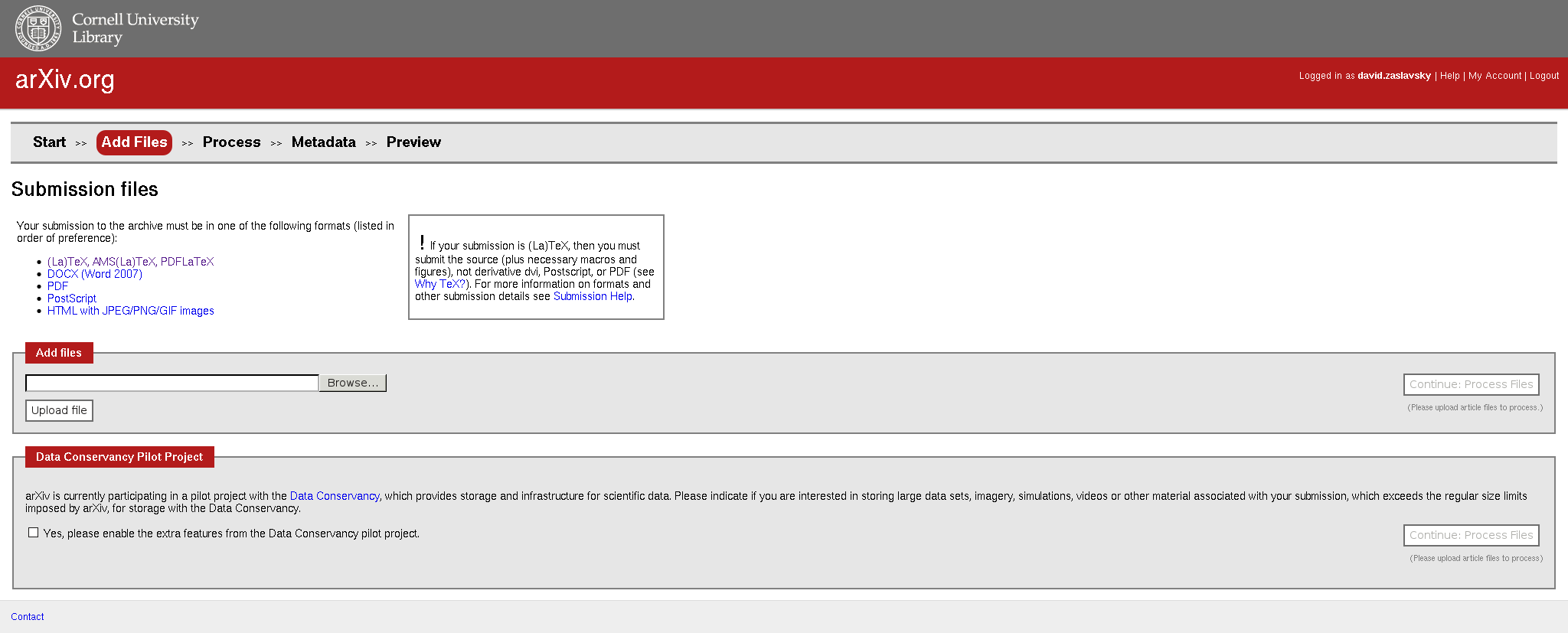The width and height of the screenshot is (1568, 633).
Task: Follow the Why TeX? link
Action: (440, 284)
